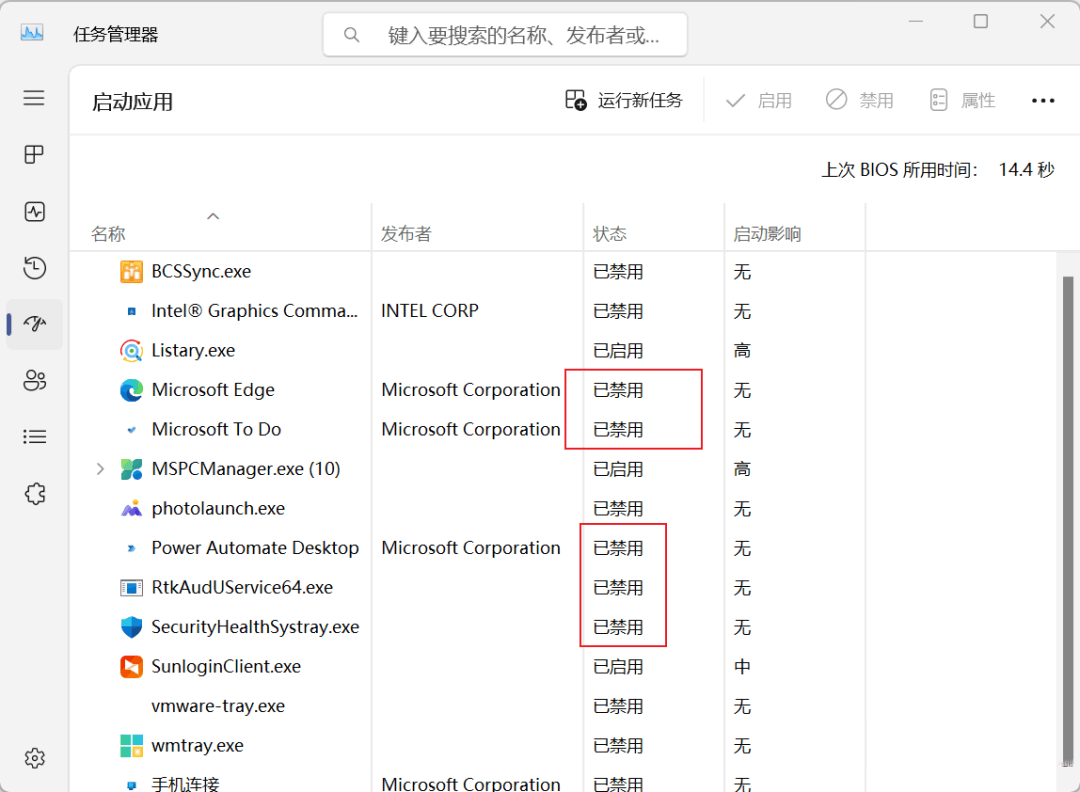Click the search magnifier icon
Screen dimensions: 1080x792
point(351,34)
